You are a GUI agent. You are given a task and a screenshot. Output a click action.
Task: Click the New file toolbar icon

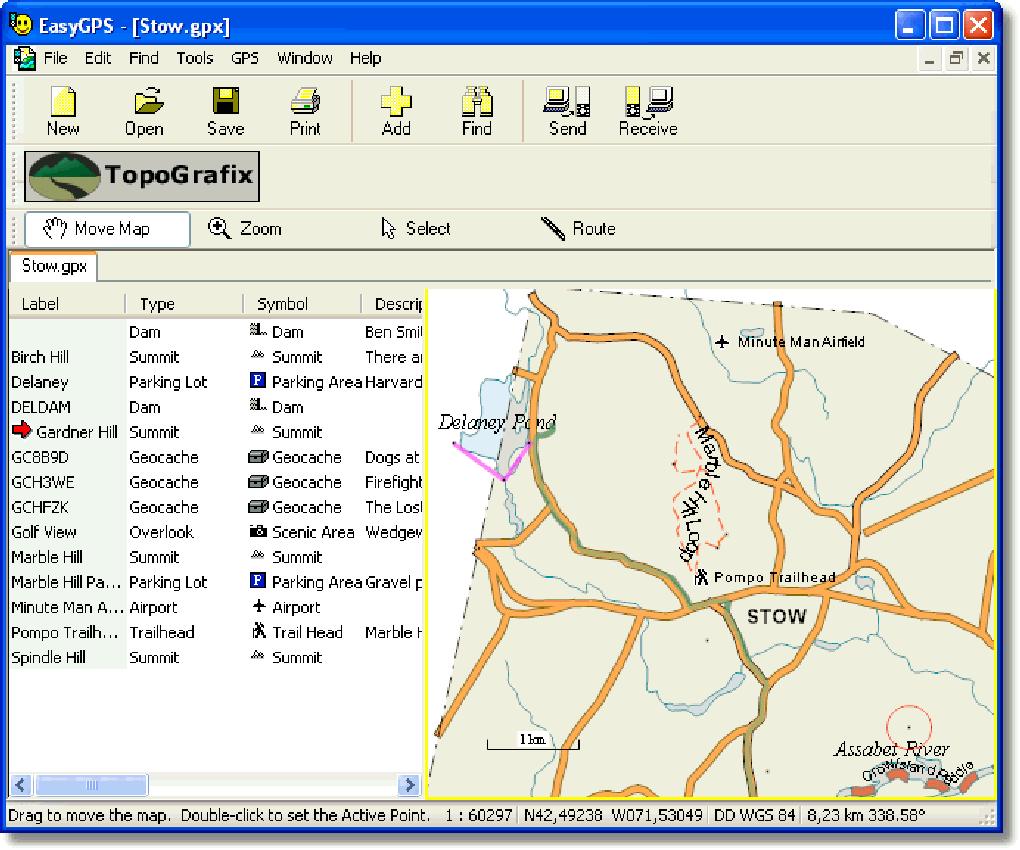(x=63, y=110)
